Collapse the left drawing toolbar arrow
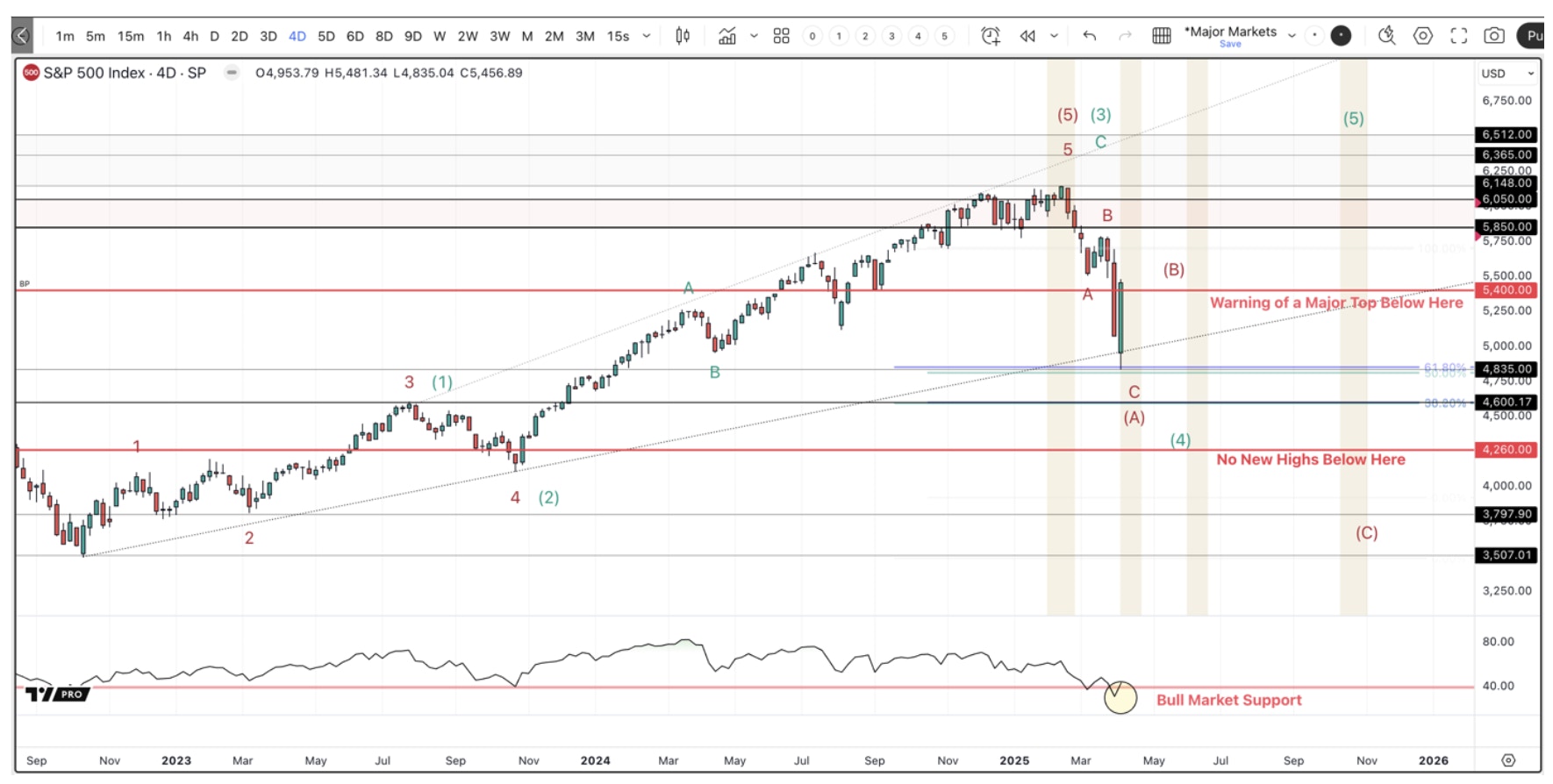Viewport: 1553px width, 784px height. pyautogui.click(x=21, y=36)
